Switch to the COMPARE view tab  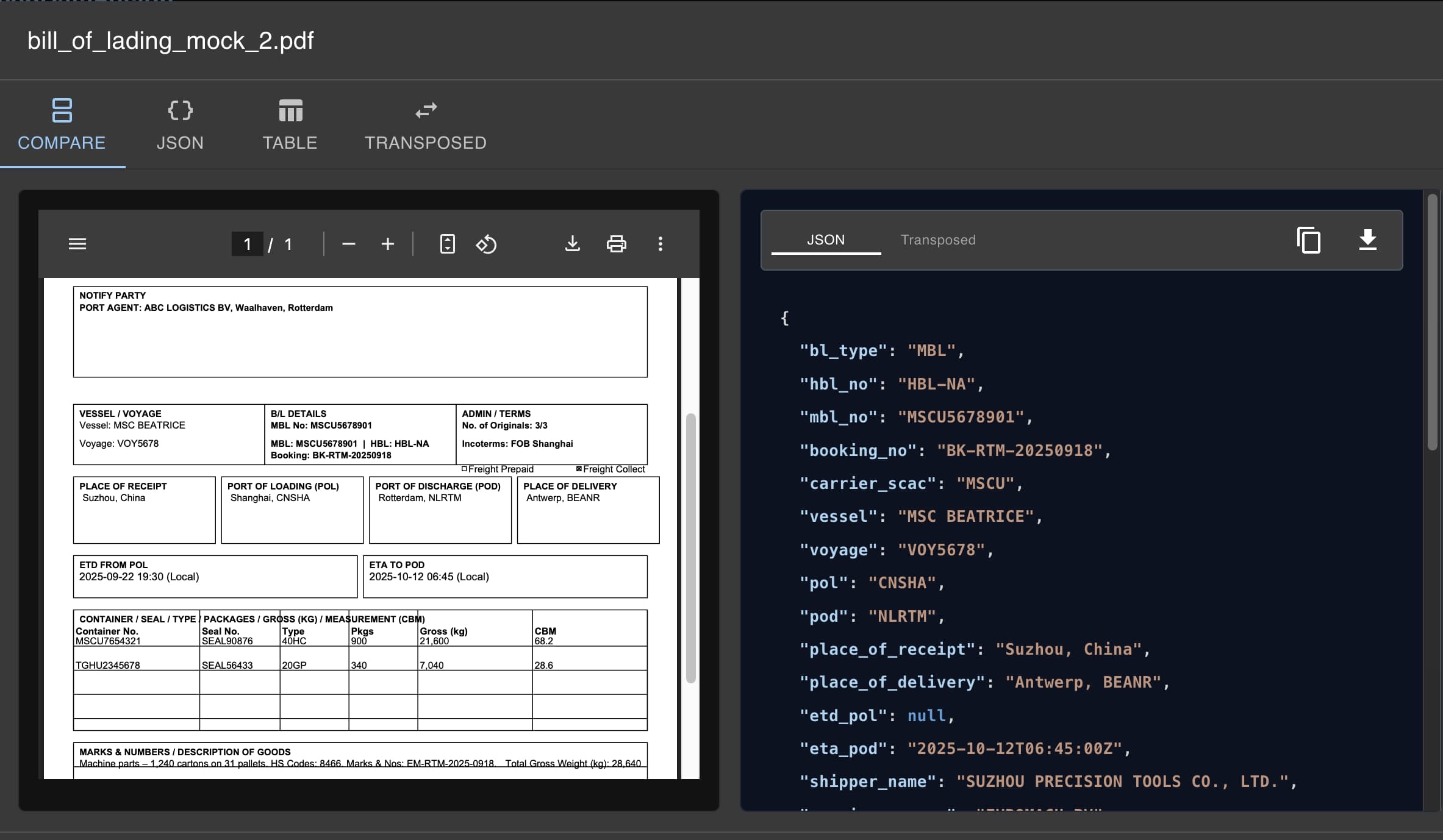tap(62, 126)
